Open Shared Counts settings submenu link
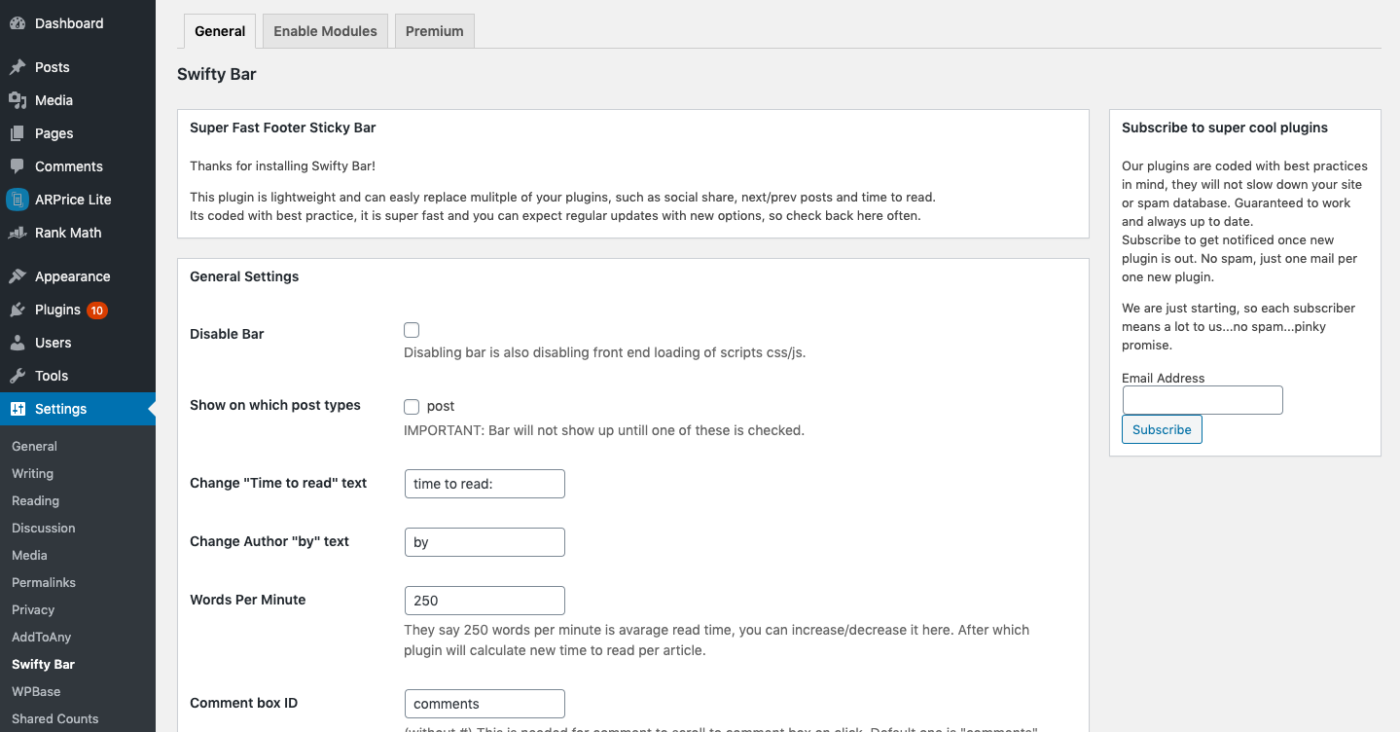The width and height of the screenshot is (1400, 732). coord(55,718)
